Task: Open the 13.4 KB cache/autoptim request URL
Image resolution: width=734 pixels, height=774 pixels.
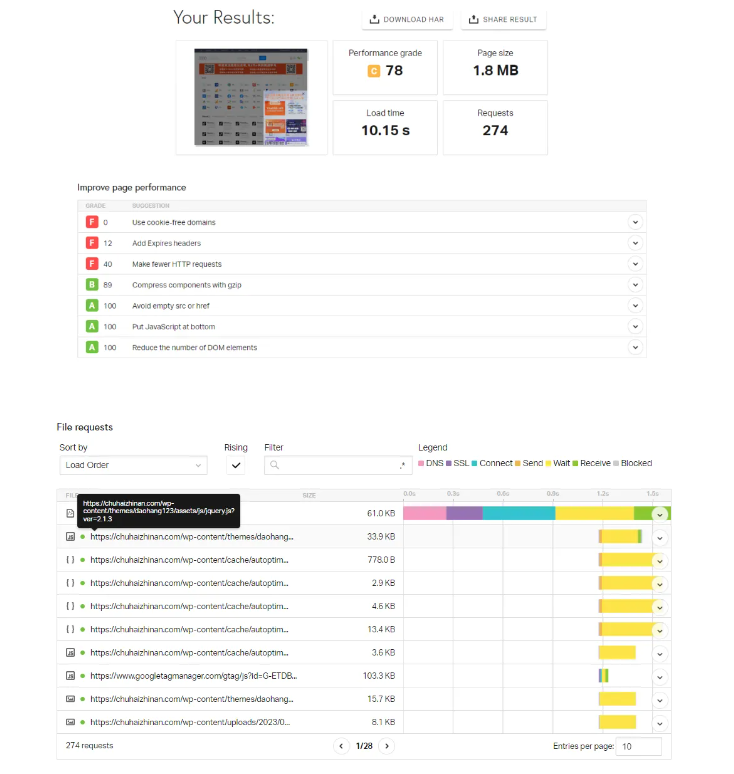Action: [x=189, y=629]
